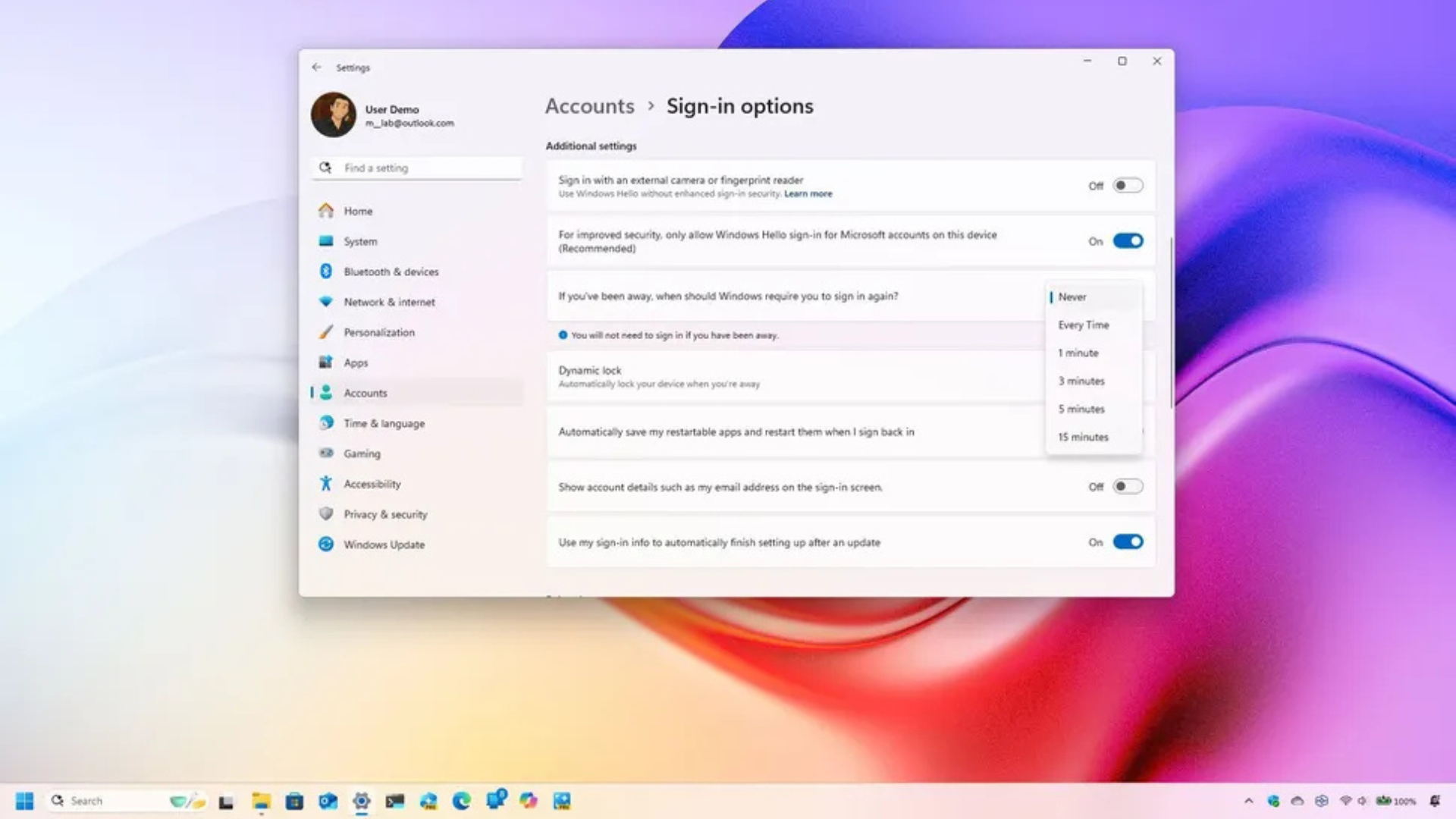Select "Every Time" from the dropdown list
Screen dimensions: 1456x819
[1083, 325]
